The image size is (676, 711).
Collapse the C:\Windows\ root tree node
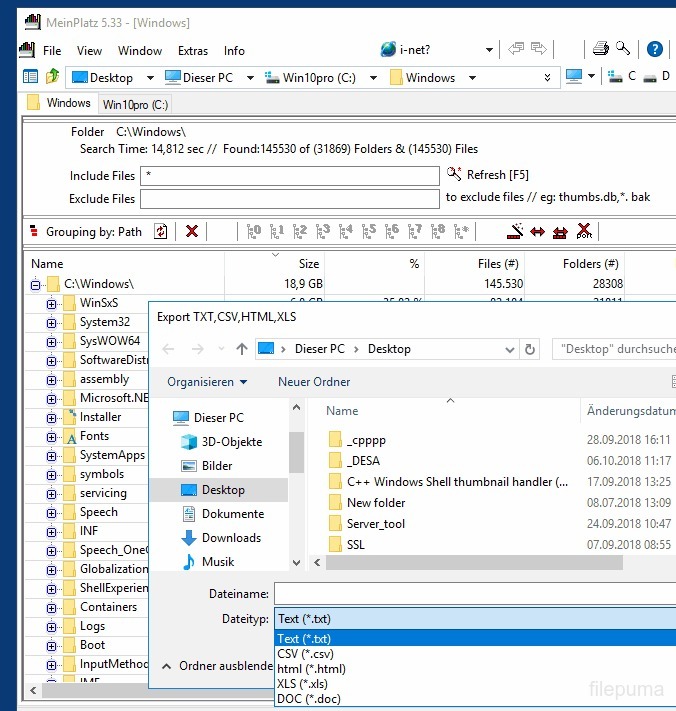[36, 284]
